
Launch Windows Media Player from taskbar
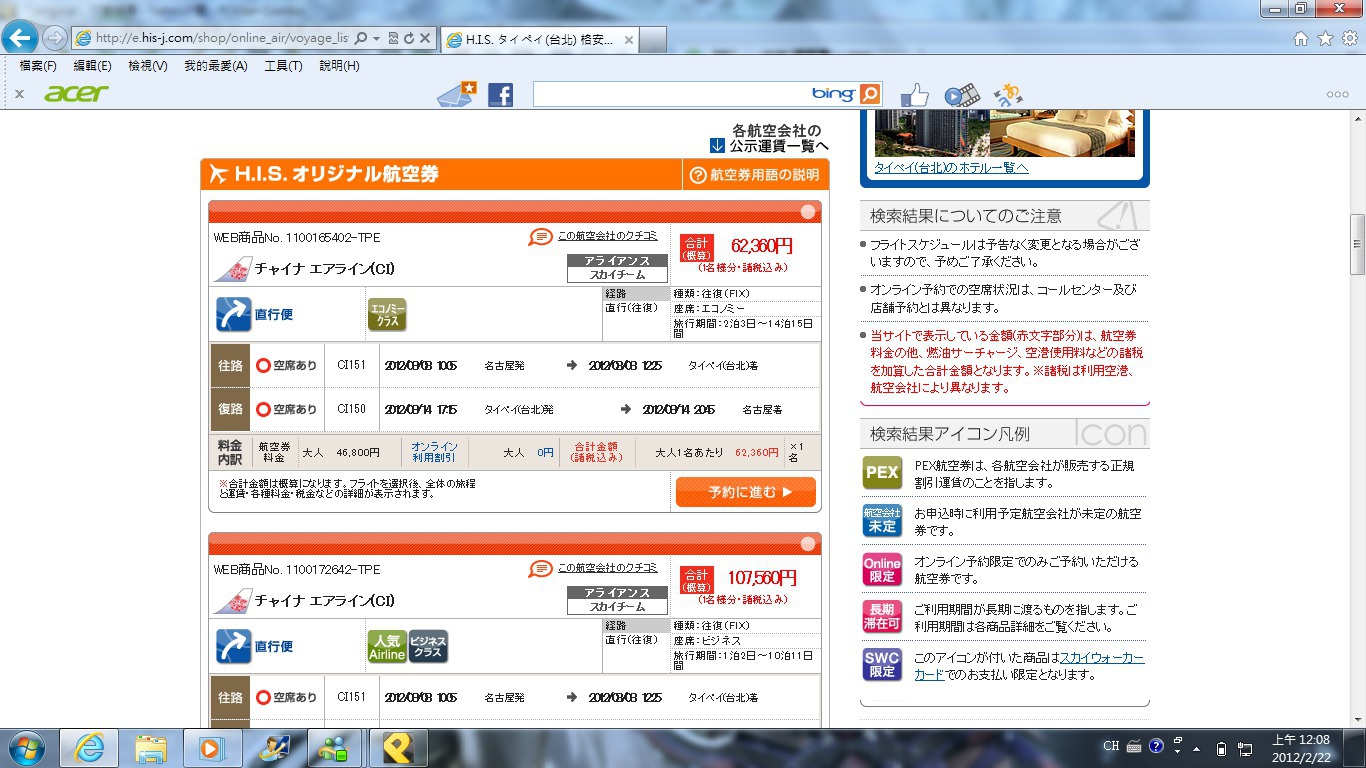tap(212, 748)
